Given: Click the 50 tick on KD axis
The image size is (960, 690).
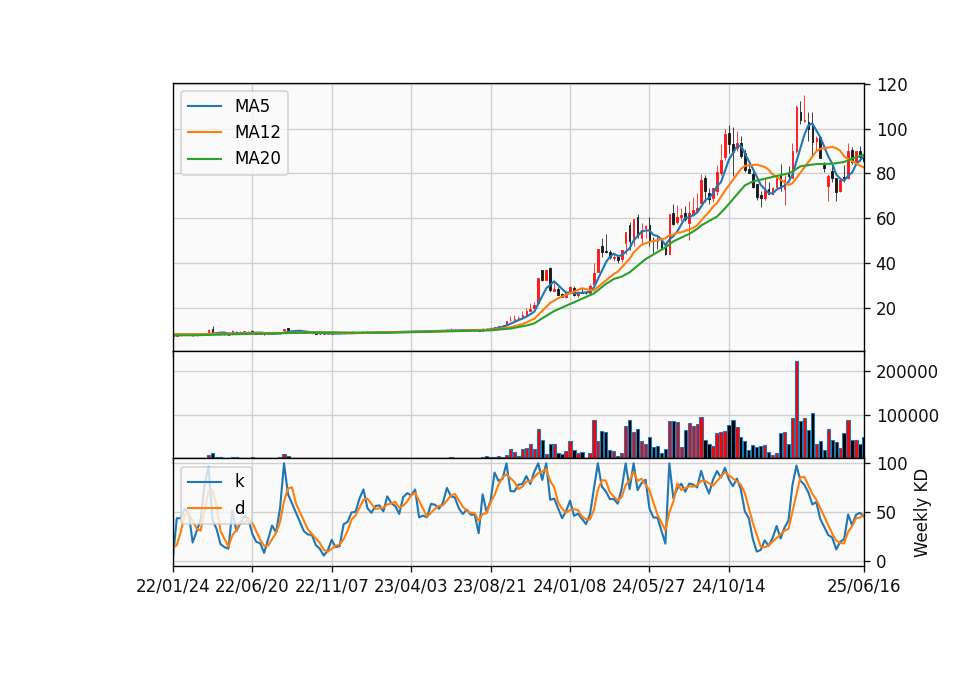Looking at the screenshot, I should pos(887,512).
